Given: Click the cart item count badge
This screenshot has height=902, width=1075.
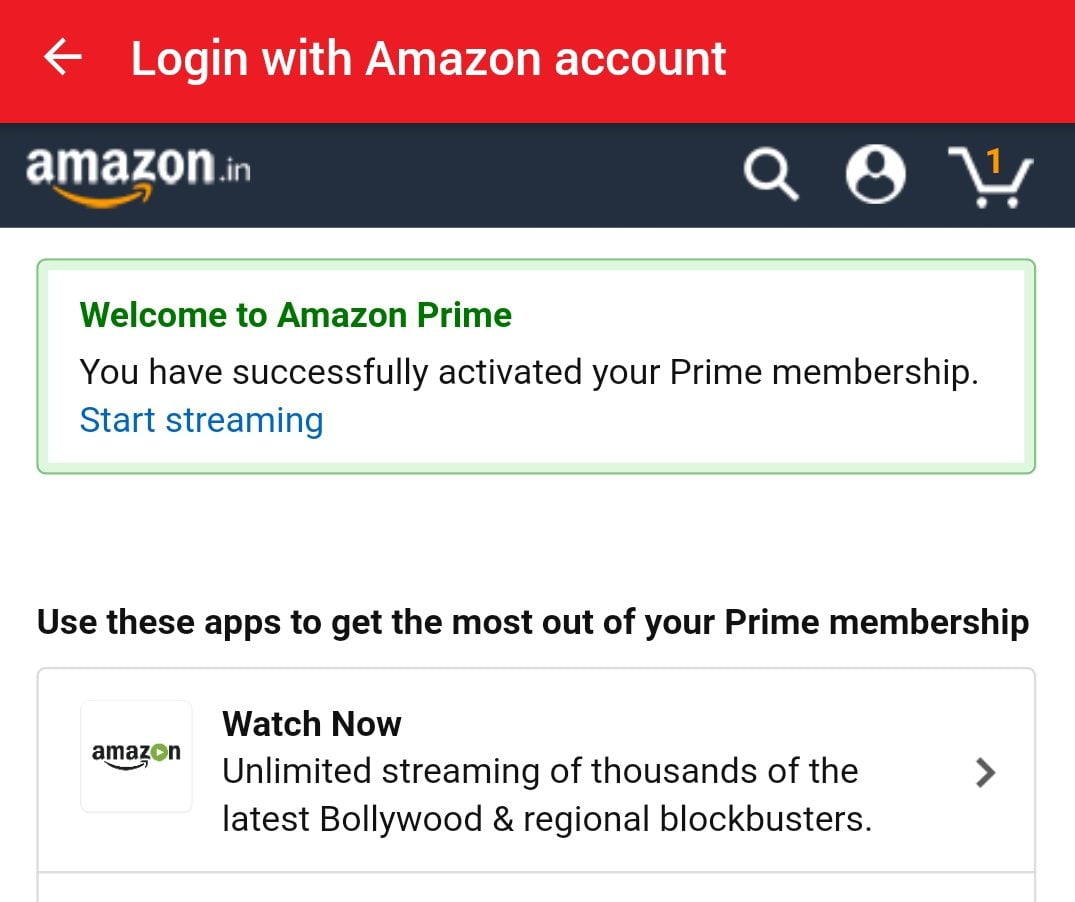Looking at the screenshot, I should click(x=993, y=162).
